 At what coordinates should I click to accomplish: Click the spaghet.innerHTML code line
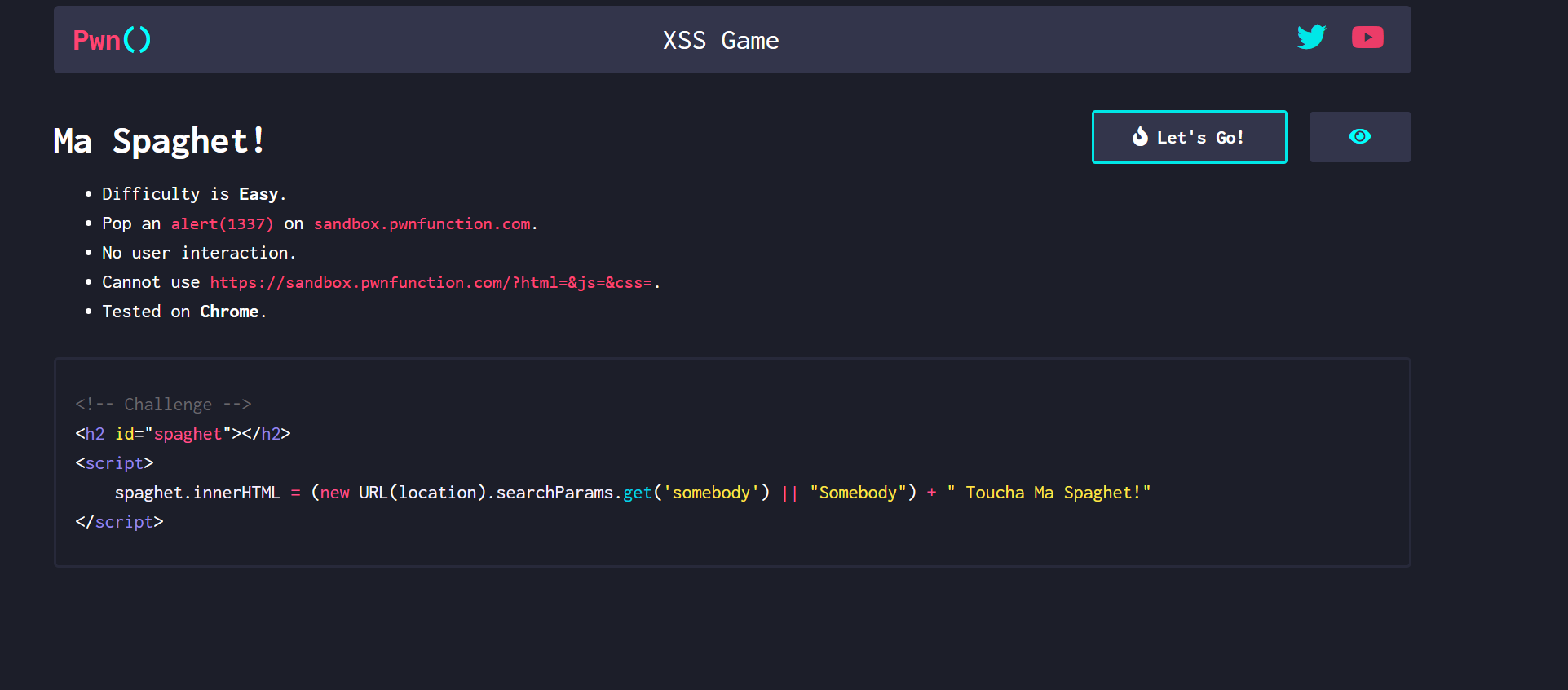pyautogui.click(x=633, y=493)
